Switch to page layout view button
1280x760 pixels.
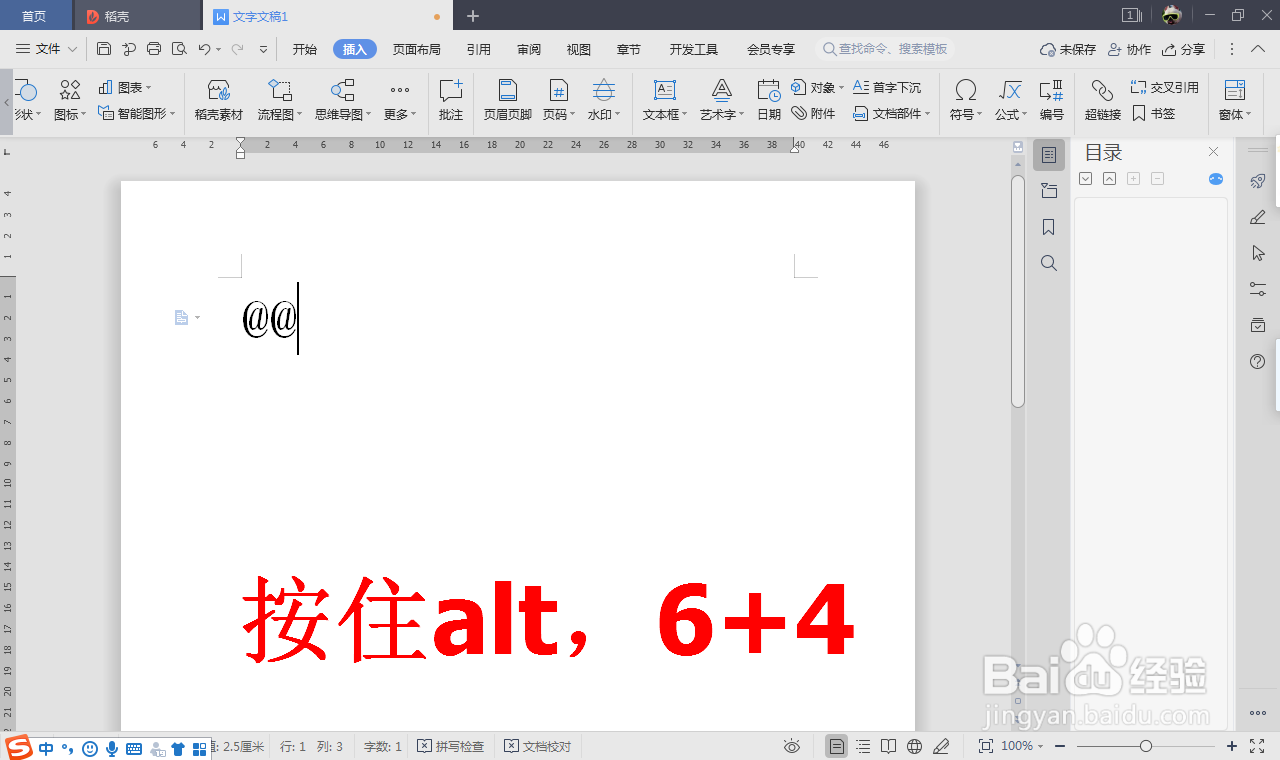click(836, 746)
